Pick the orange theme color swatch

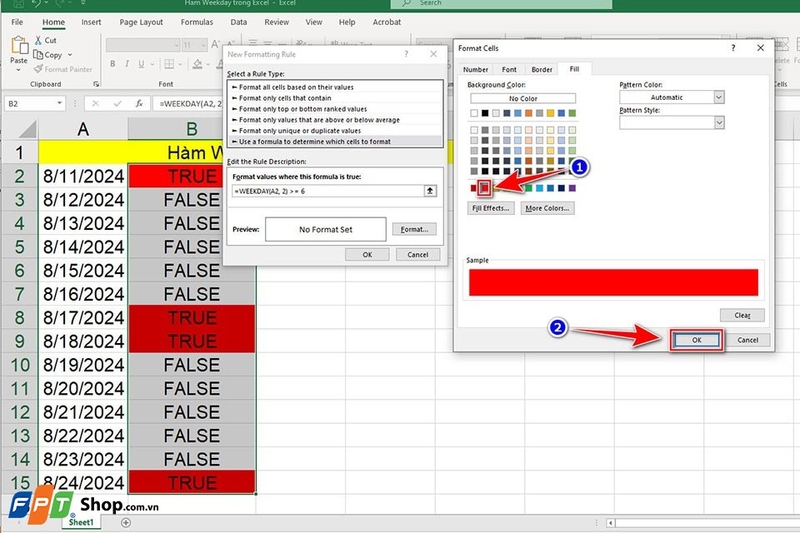pos(529,113)
